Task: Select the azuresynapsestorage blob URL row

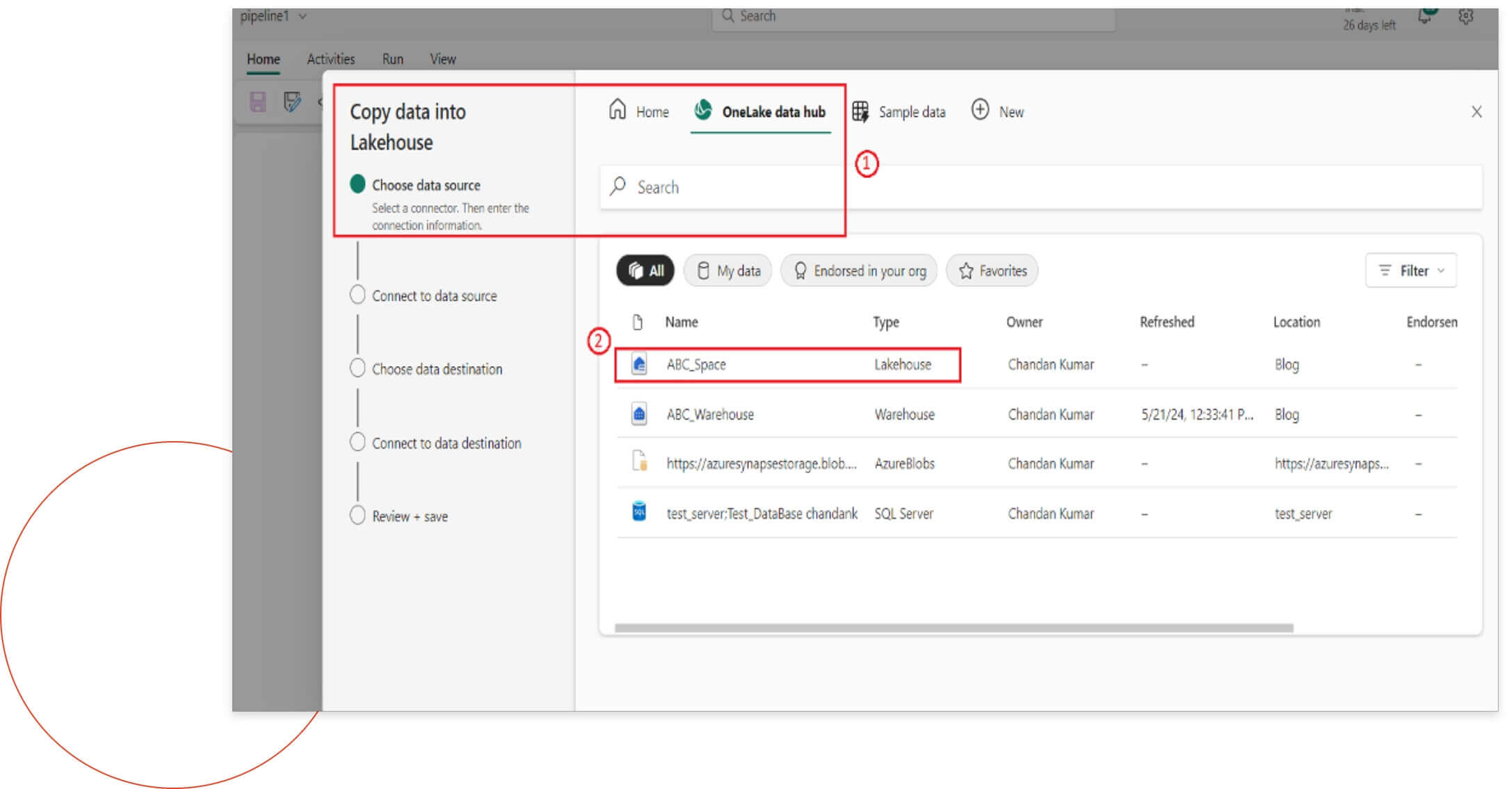Action: point(762,464)
